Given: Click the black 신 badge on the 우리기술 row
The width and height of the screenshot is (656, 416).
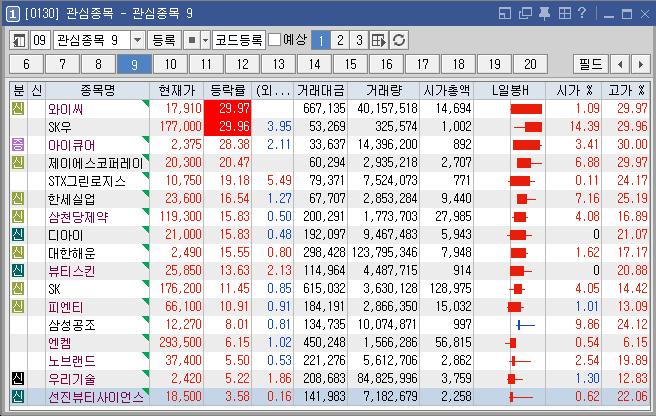Looking at the screenshot, I should (18, 378).
